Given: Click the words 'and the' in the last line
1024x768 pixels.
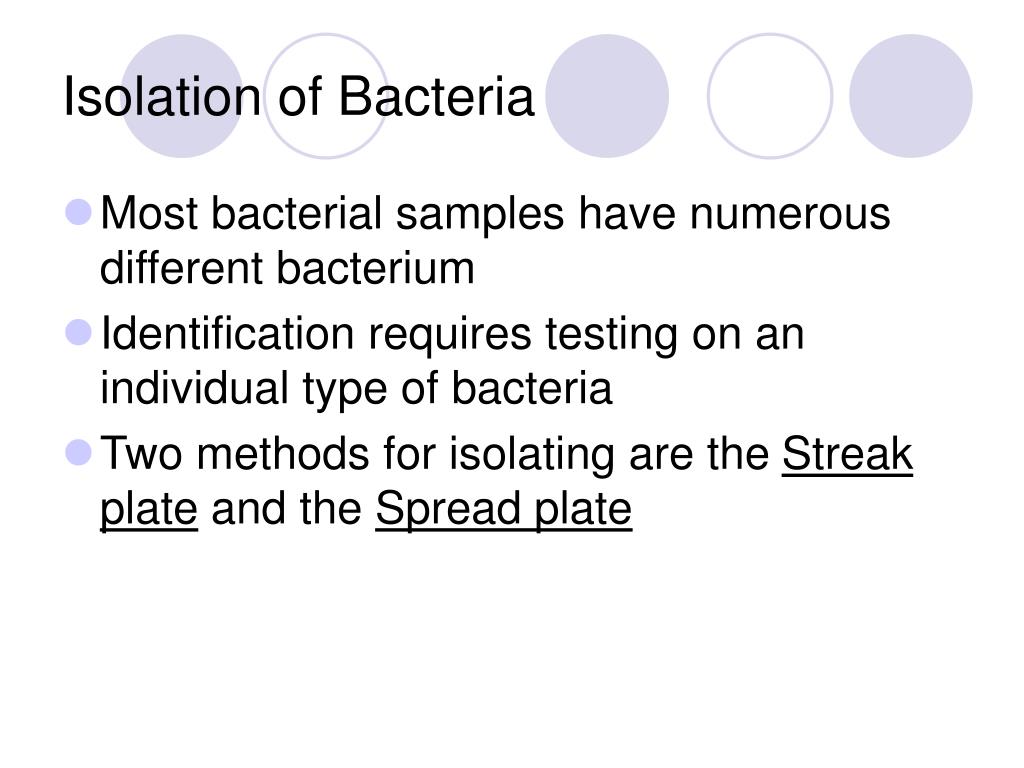Looking at the screenshot, I should pyautogui.click(x=287, y=509).
